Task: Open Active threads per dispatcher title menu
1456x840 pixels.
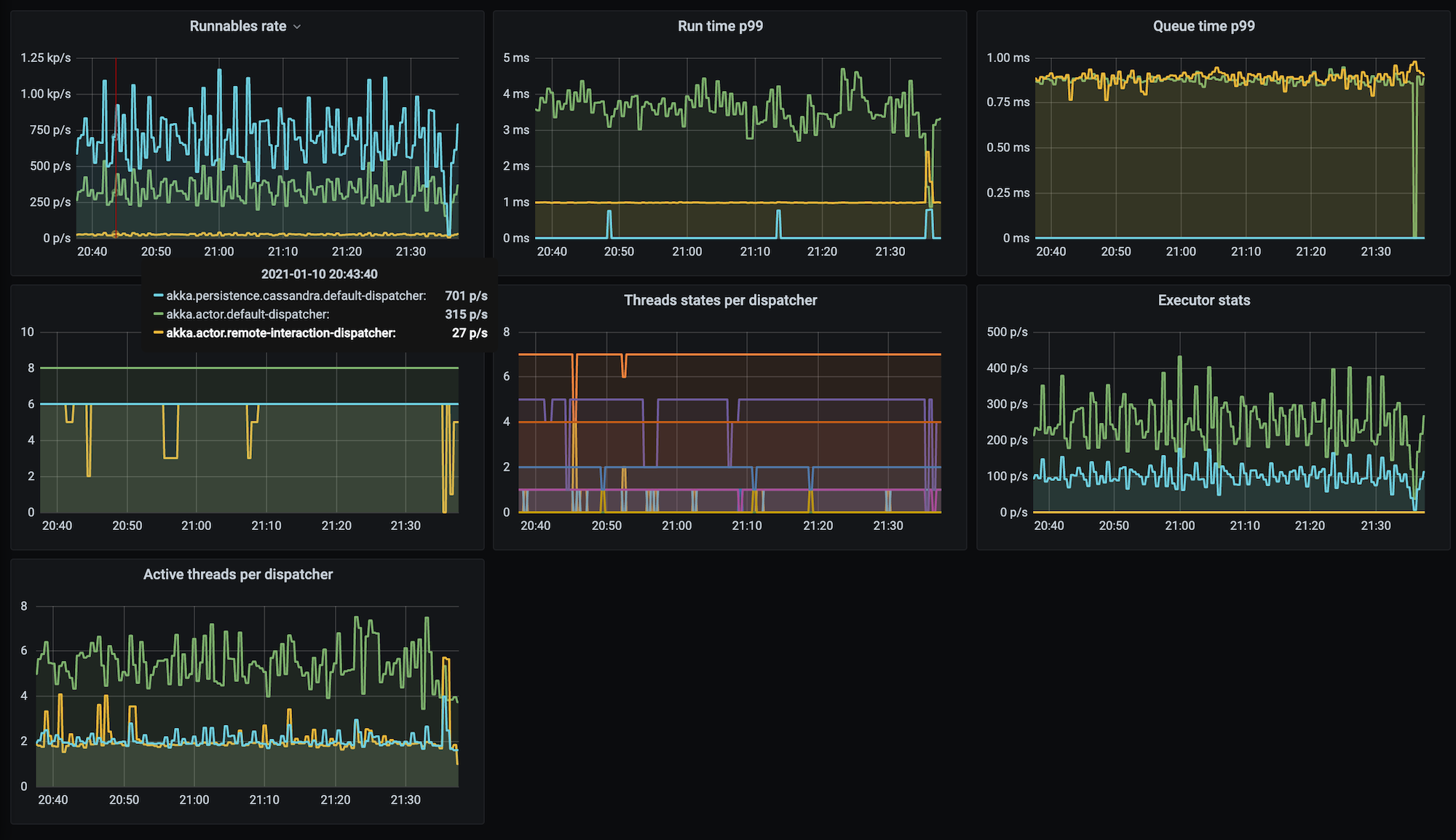Action: pyautogui.click(x=238, y=574)
